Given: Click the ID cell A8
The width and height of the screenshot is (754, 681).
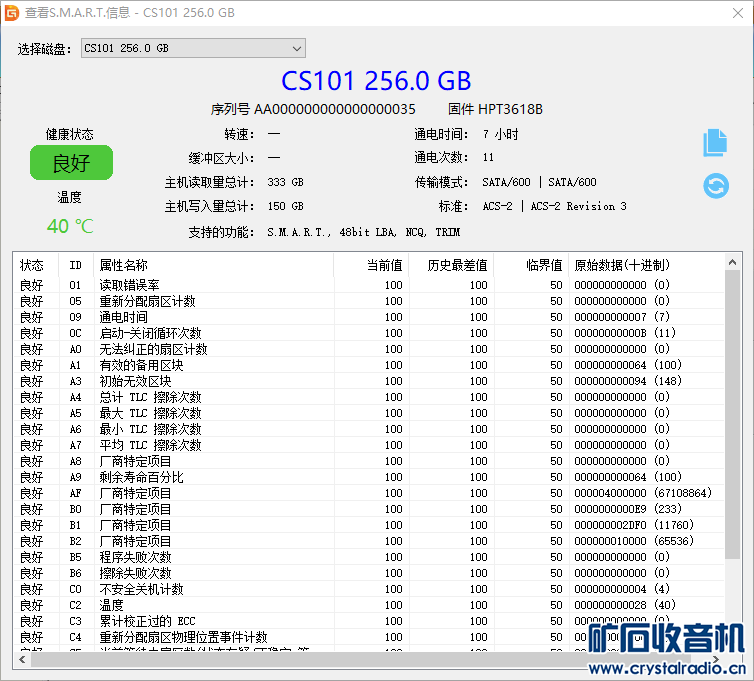Looking at the screenshot, I should [75, 461].
